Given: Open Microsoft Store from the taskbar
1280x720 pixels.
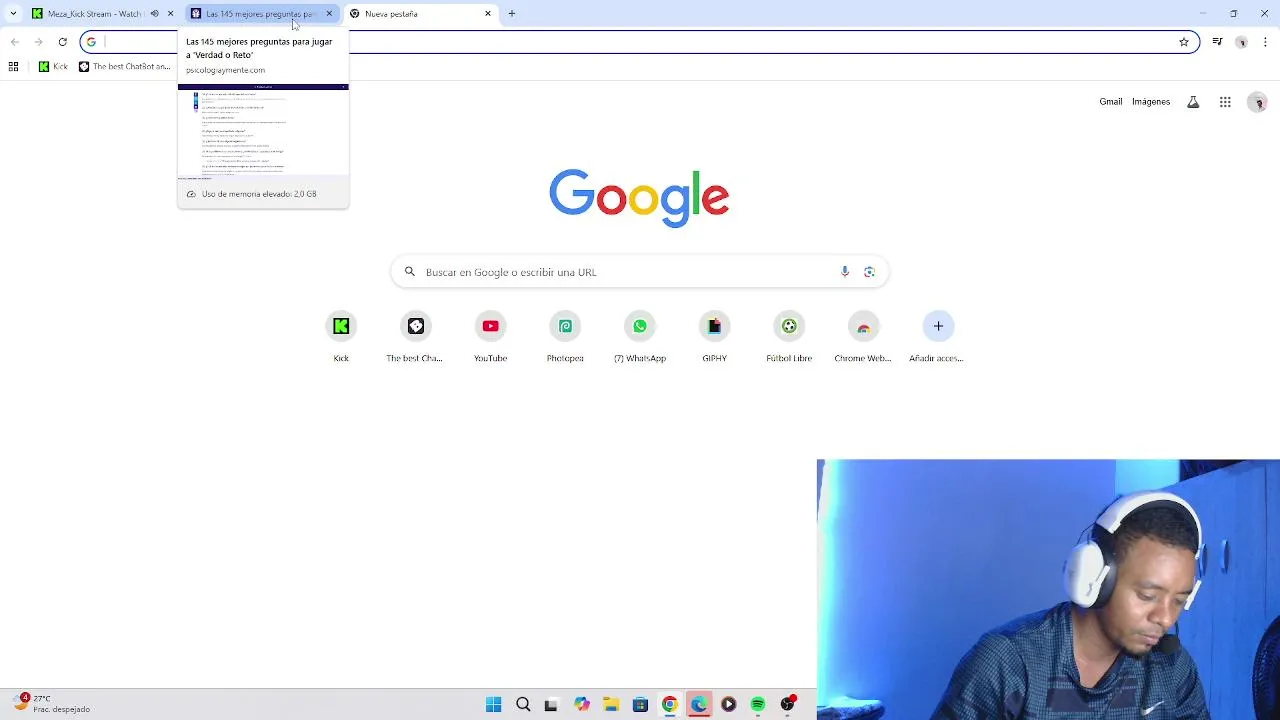Looking at the screenshot, I should (640, 705).
